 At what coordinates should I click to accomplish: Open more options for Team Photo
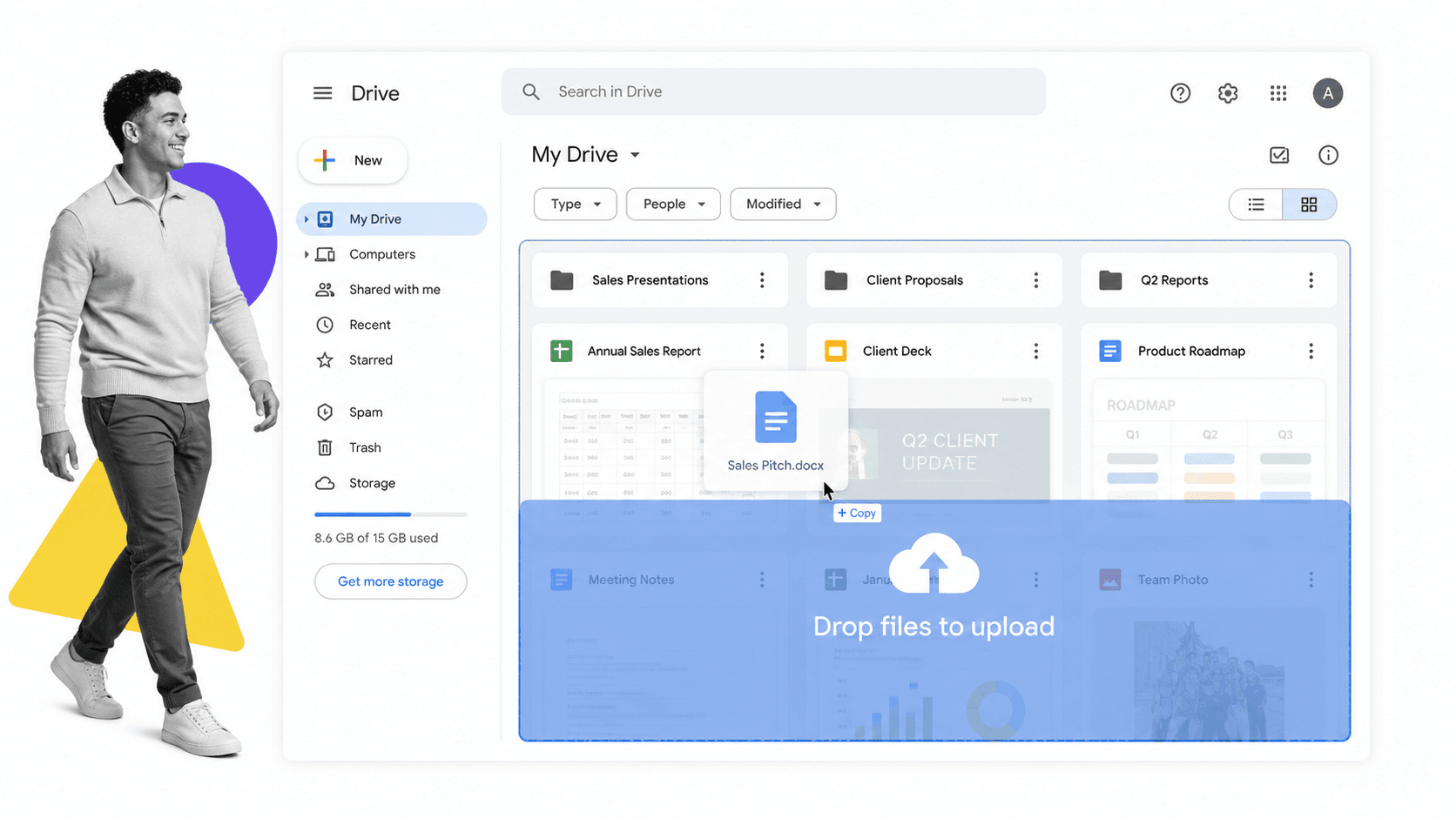1311,580
